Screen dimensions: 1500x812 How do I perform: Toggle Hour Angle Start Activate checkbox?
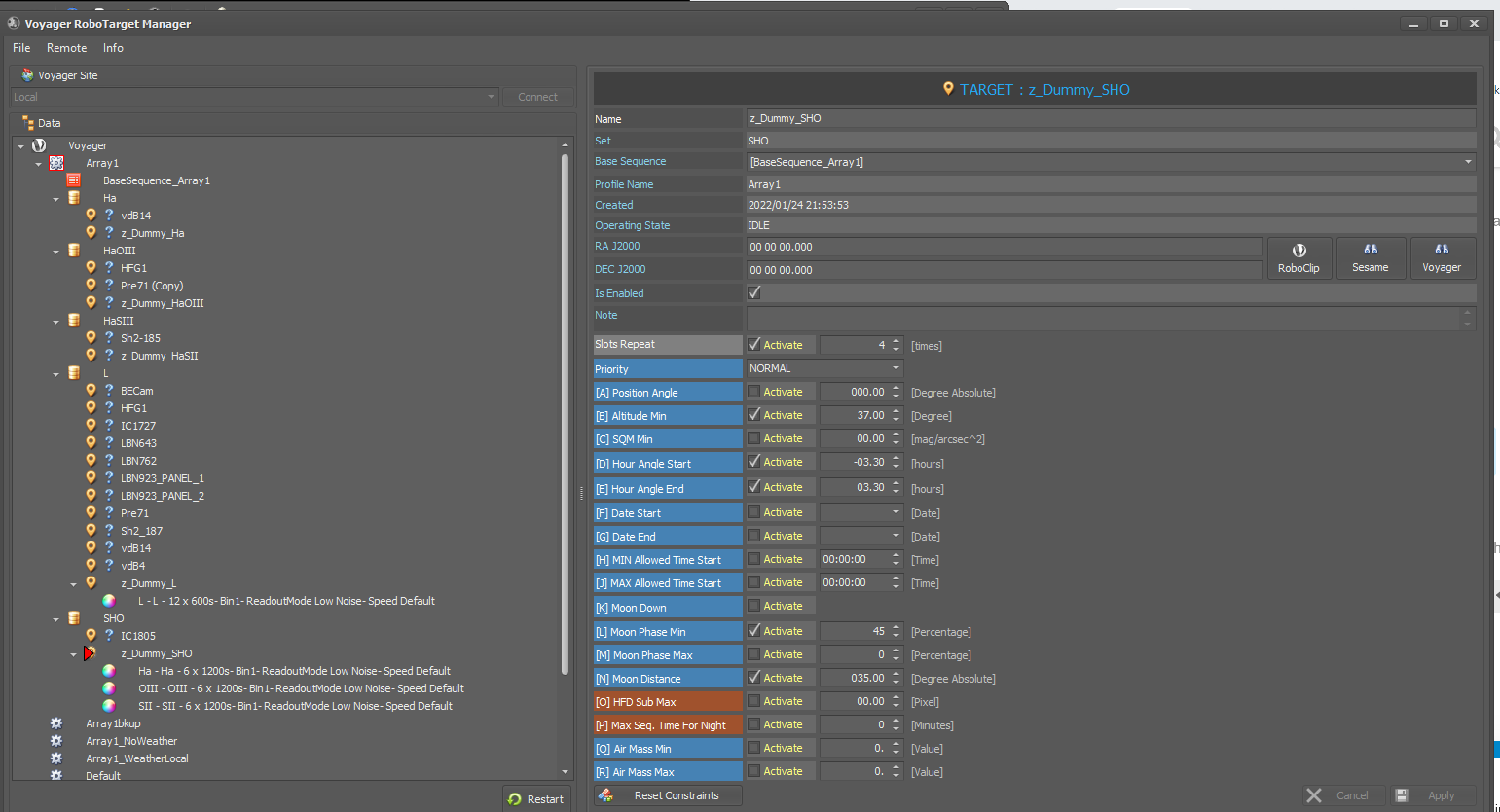tap(754, 462)
